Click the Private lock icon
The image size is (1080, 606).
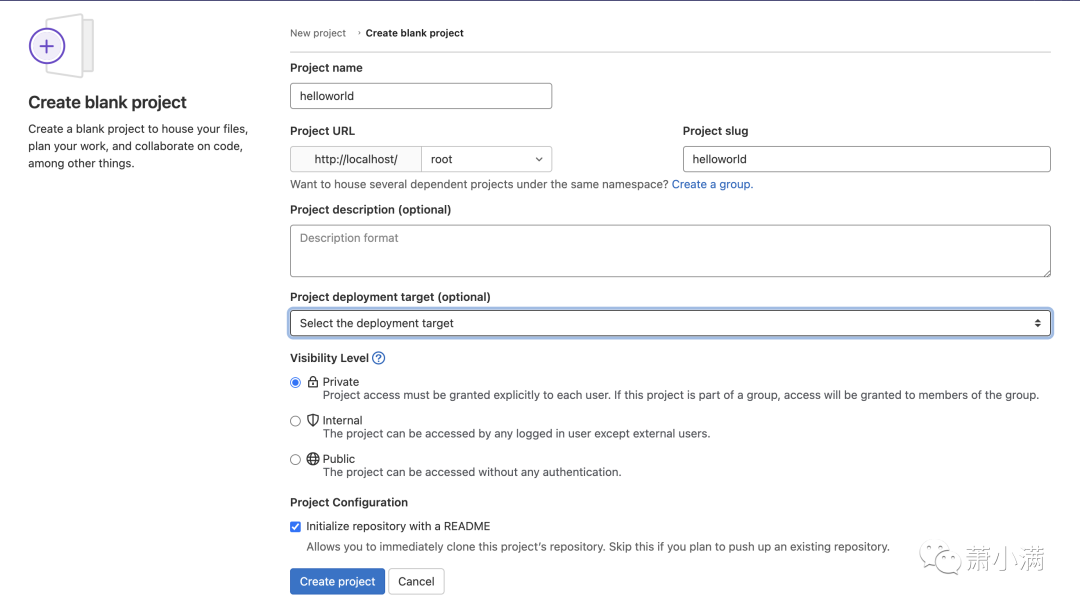pyautogui.click(x=313, y=382)
